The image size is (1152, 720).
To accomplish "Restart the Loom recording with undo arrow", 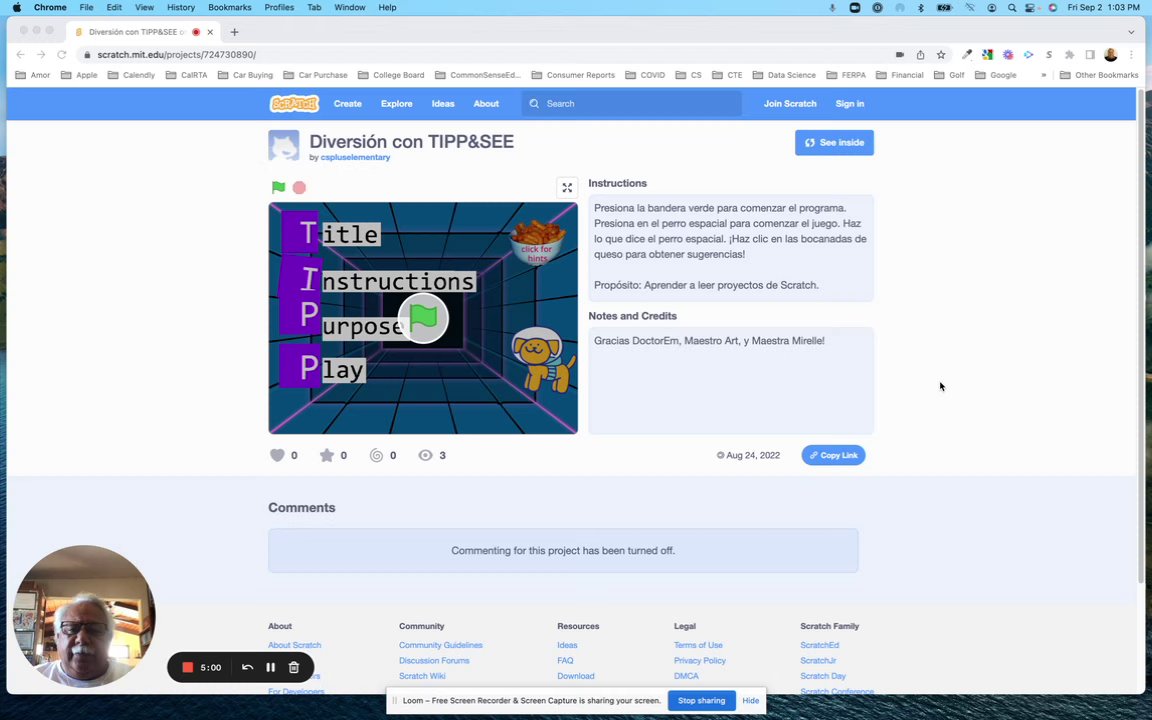I will [248, 667].
